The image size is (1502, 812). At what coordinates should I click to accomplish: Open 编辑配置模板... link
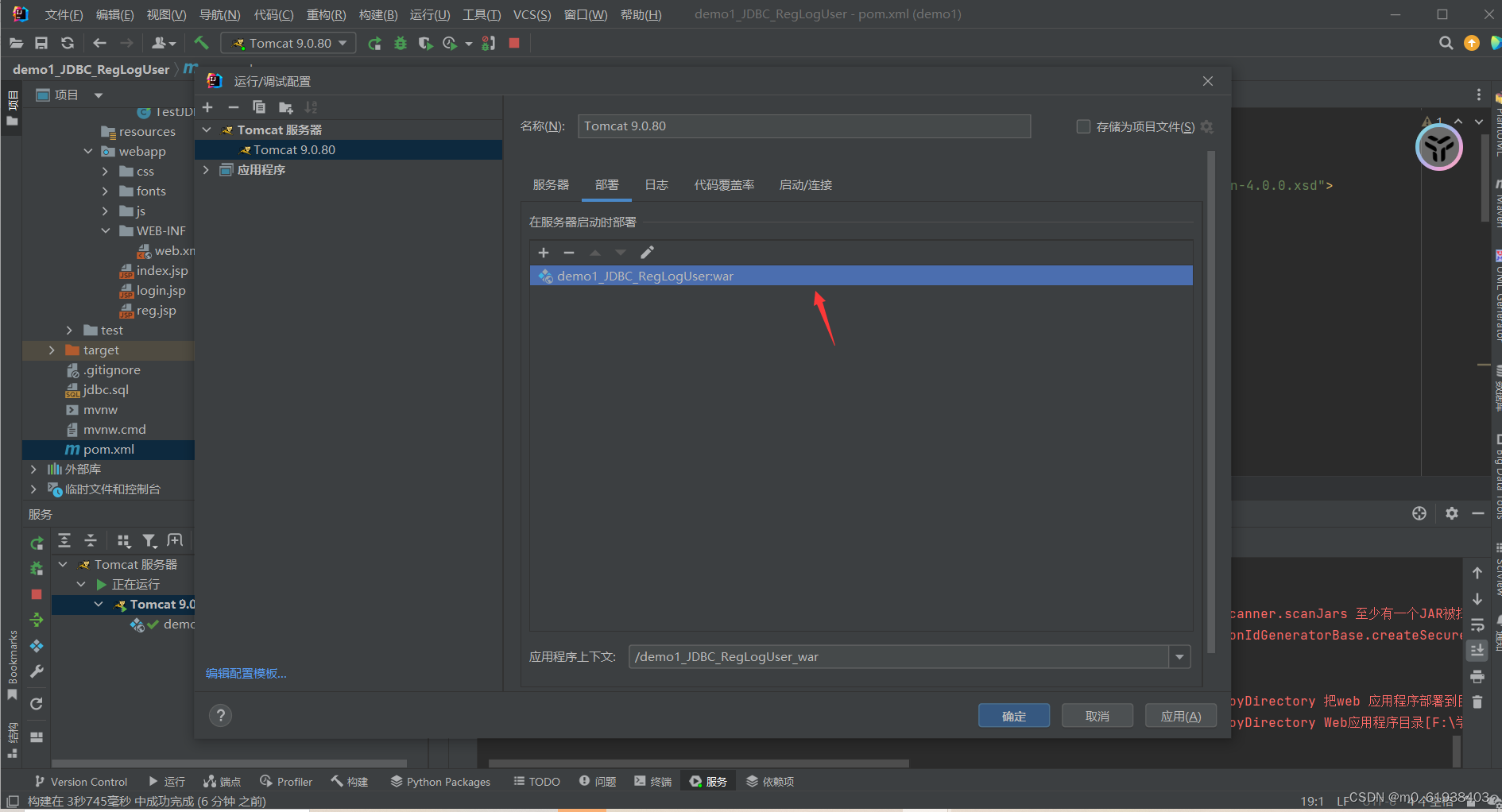(x=246, y=673)
